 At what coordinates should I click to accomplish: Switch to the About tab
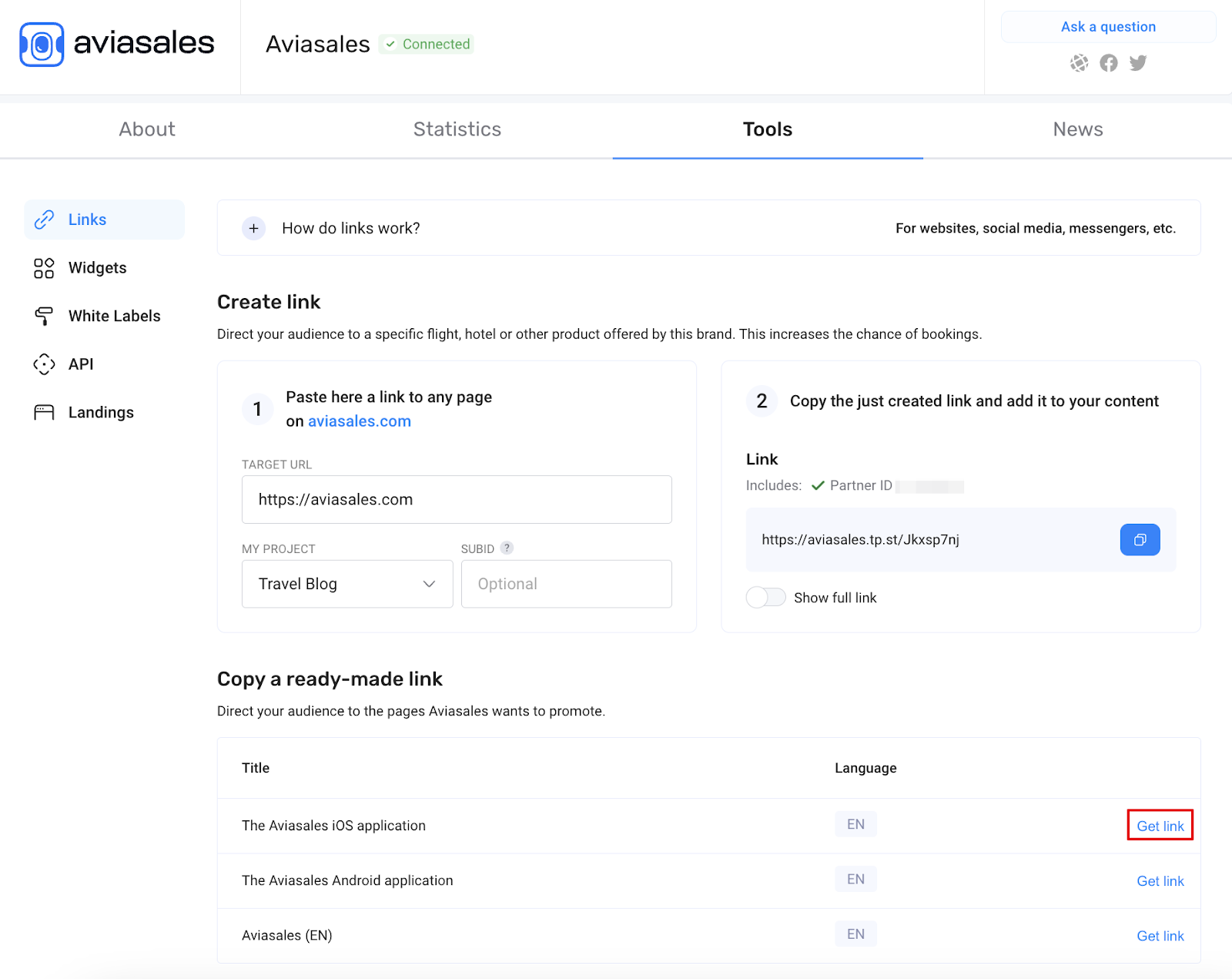point(147,129)
